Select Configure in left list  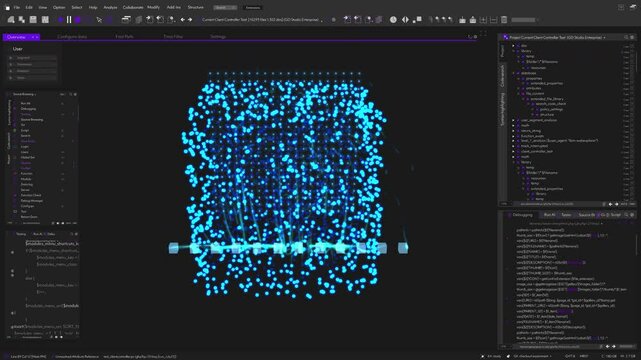27,206
